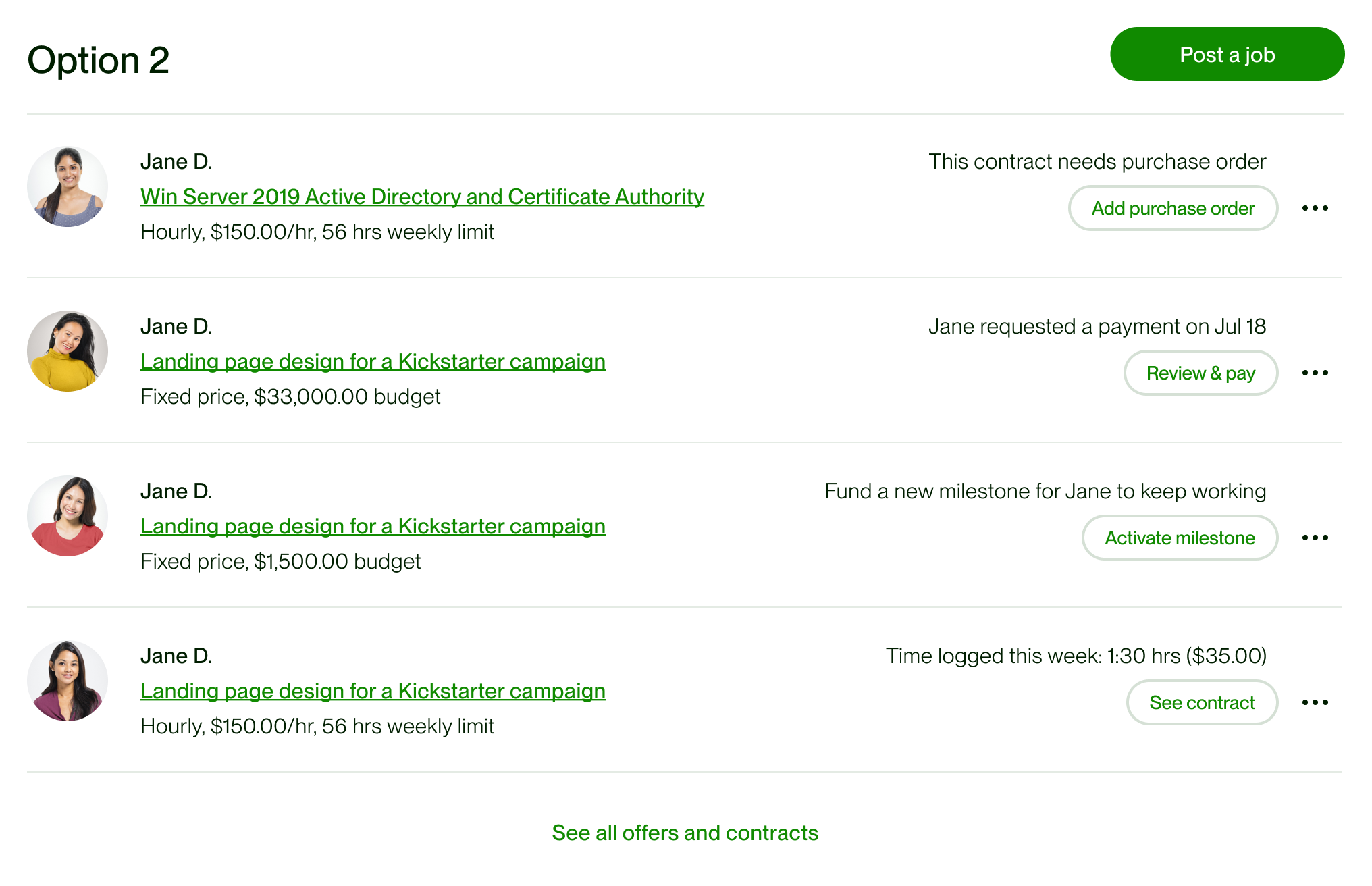Click Jane D. avatar with yellow sweater

pos(68,351)
